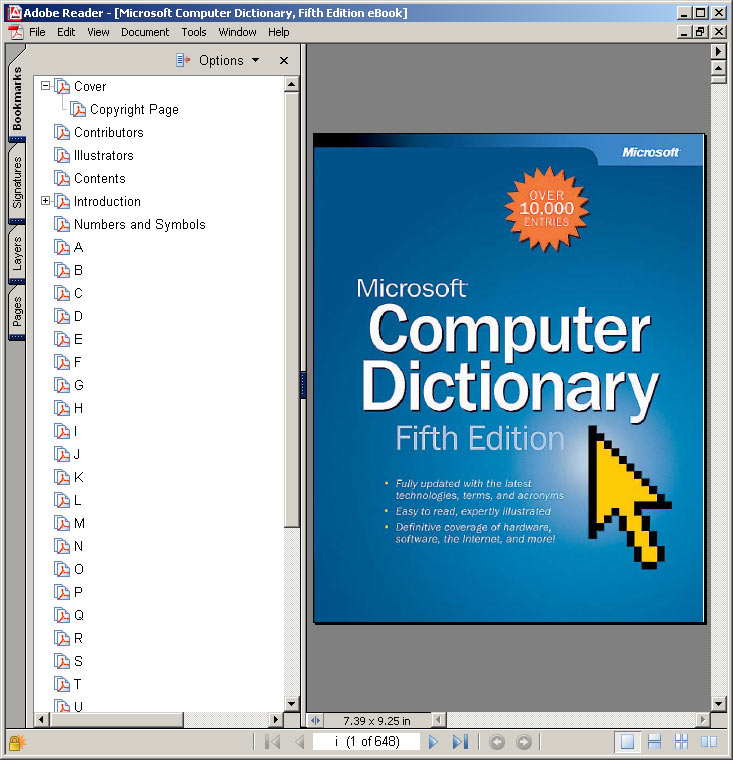
Task: Click the bookmarks panel scroll down arrow
Action: [x=291, y=703]
